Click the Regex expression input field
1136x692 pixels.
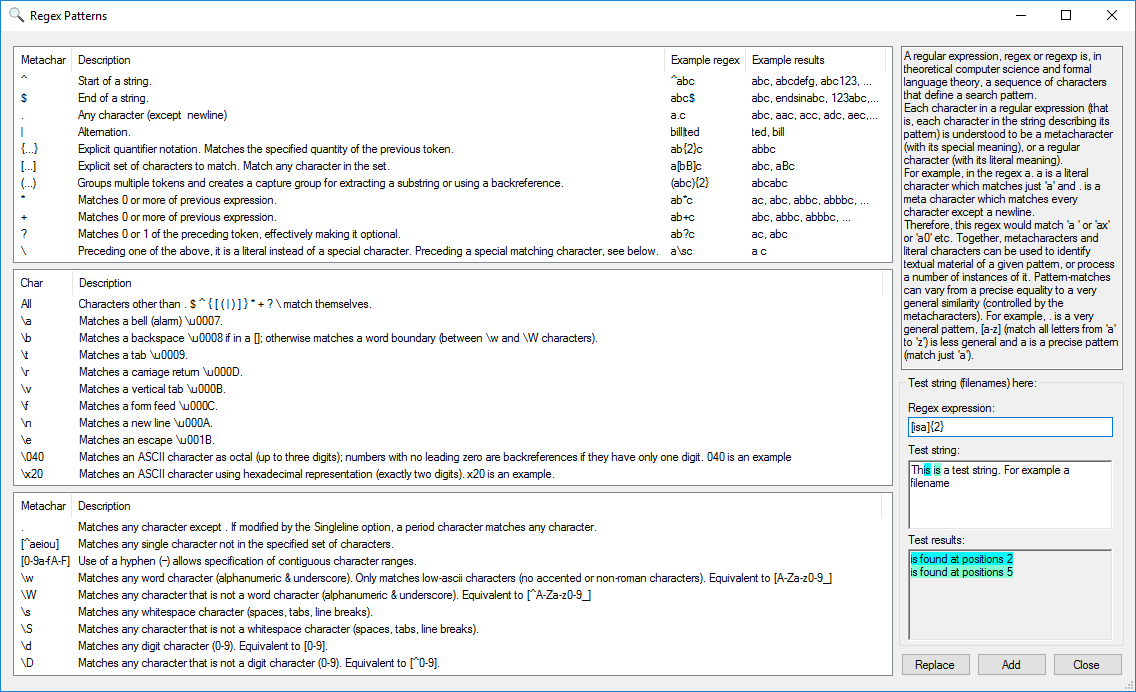pyautogui.click(x=1010, y=427)
